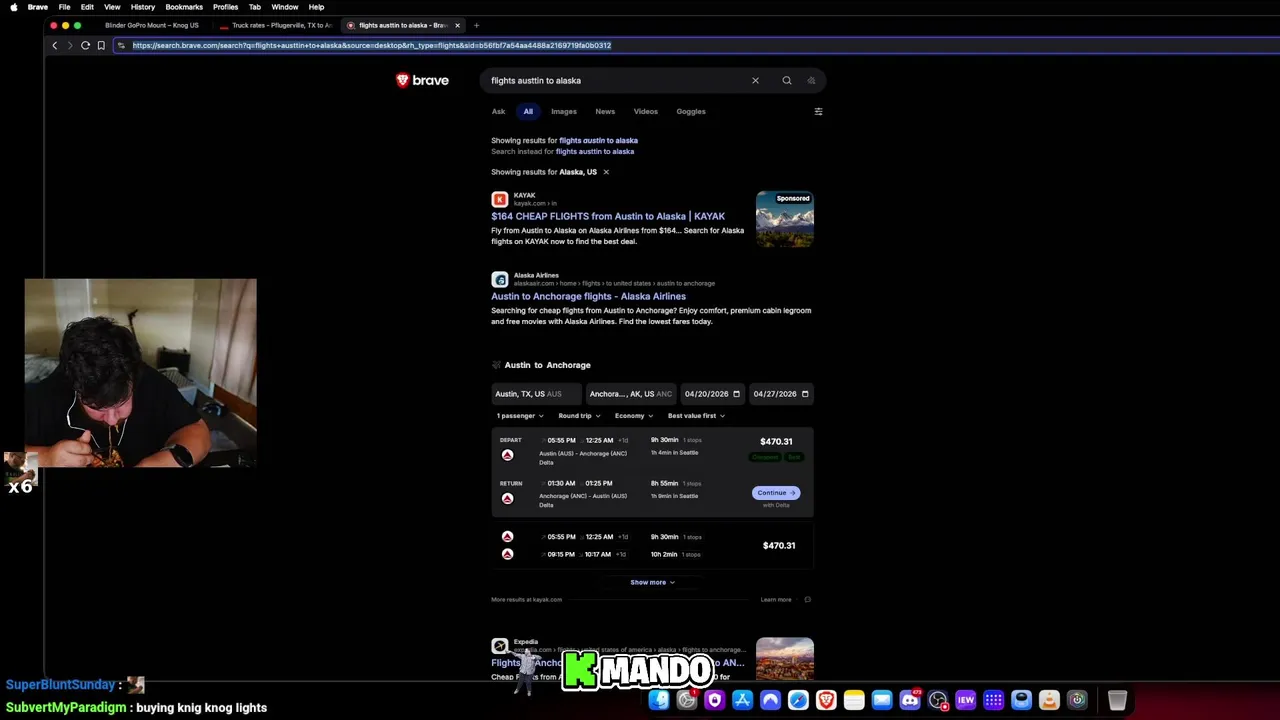Image resolution: width=1280 pixels, height=720 pixels.
Task: Click the browser address bar URL
Action: point(372,45)
